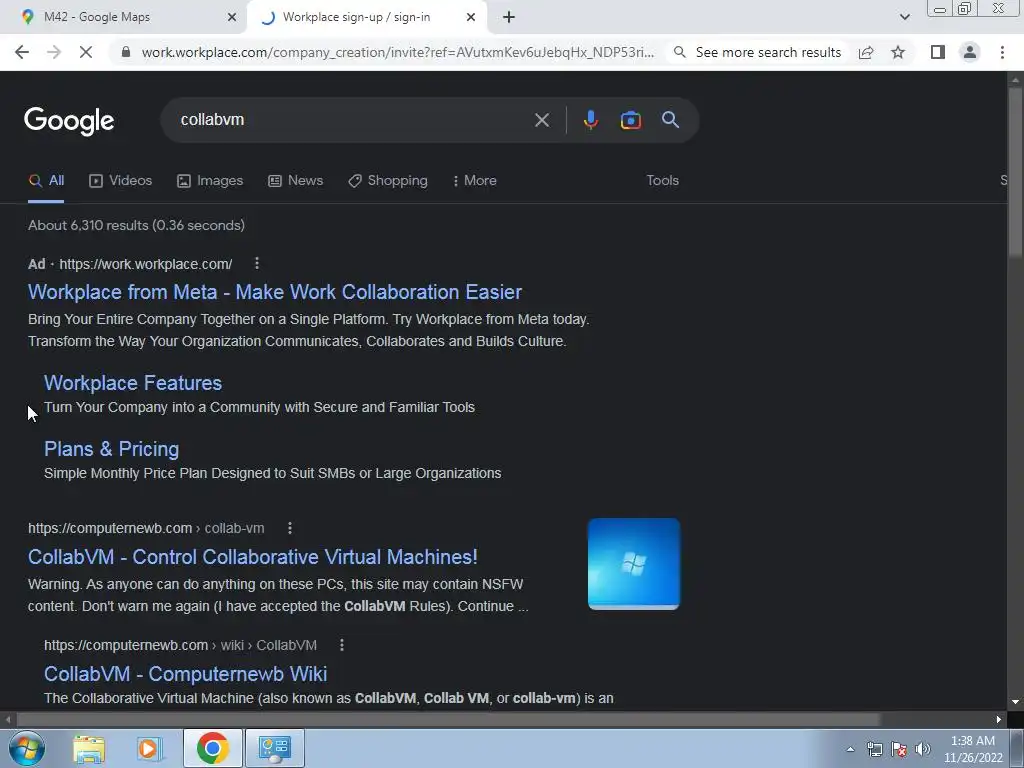The image size is (1024, 768).
Task: Open the Workplace Features link
Action: (133, 383)
